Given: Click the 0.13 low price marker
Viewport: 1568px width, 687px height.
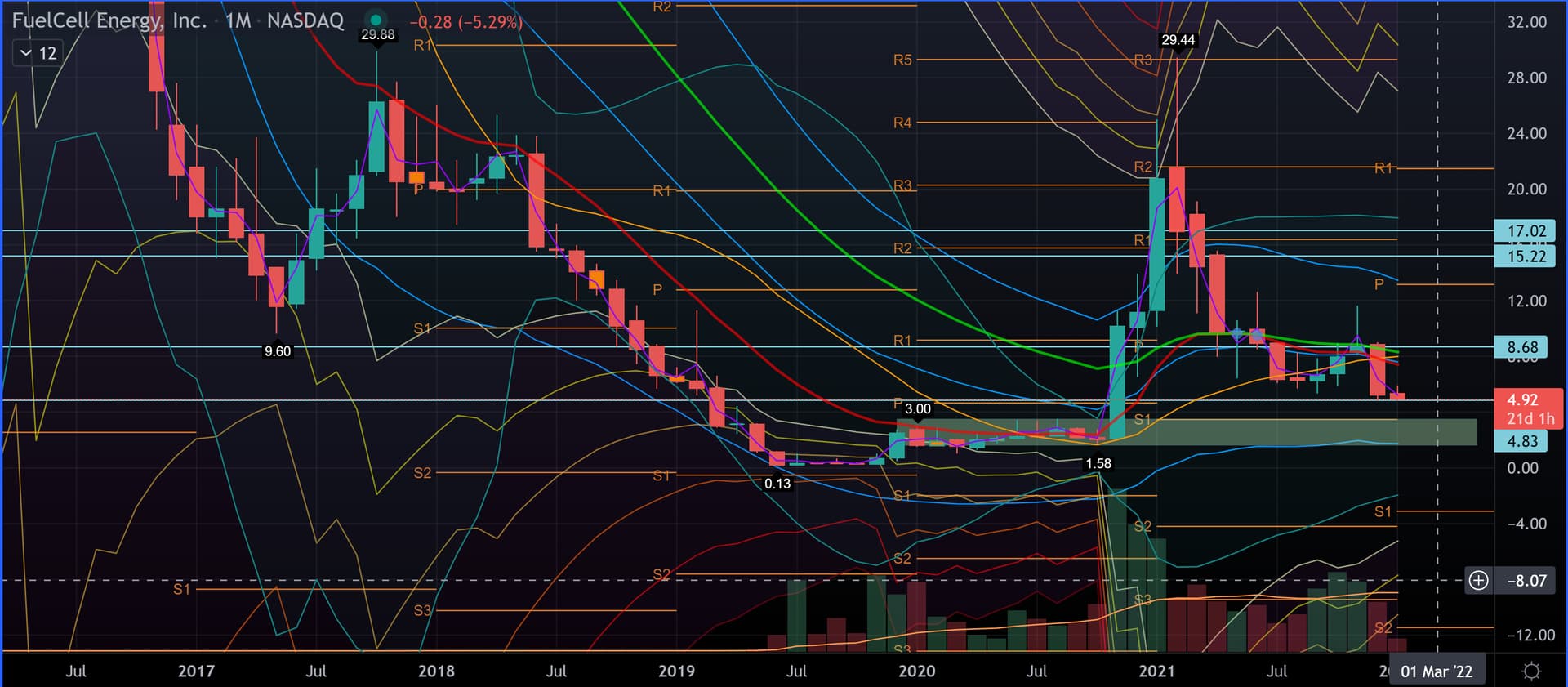Looking at the screenshot, I should [777, 484].
